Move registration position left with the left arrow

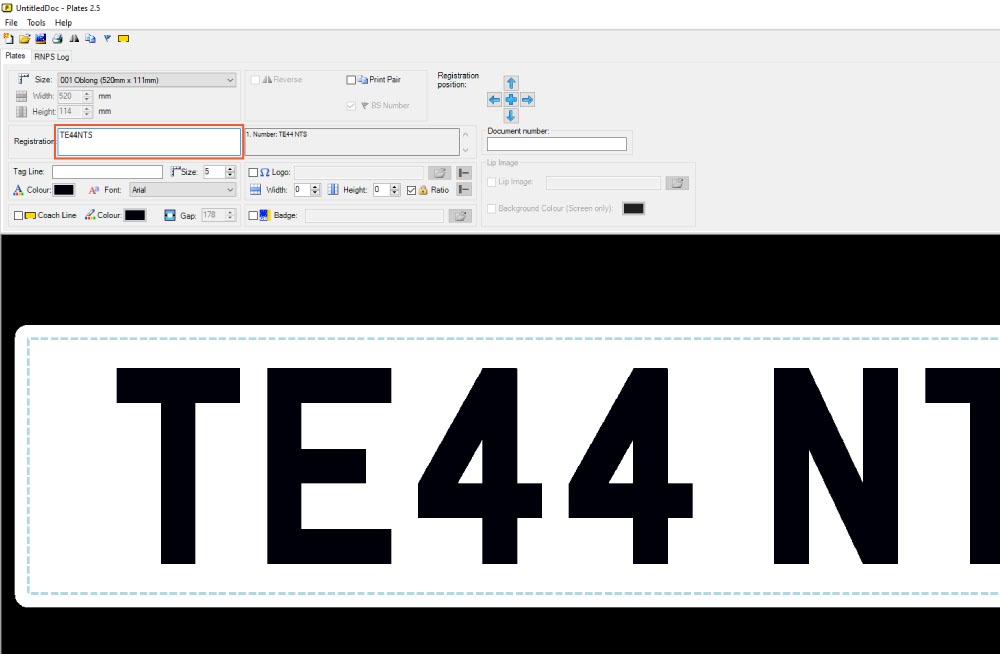point(494,100)
